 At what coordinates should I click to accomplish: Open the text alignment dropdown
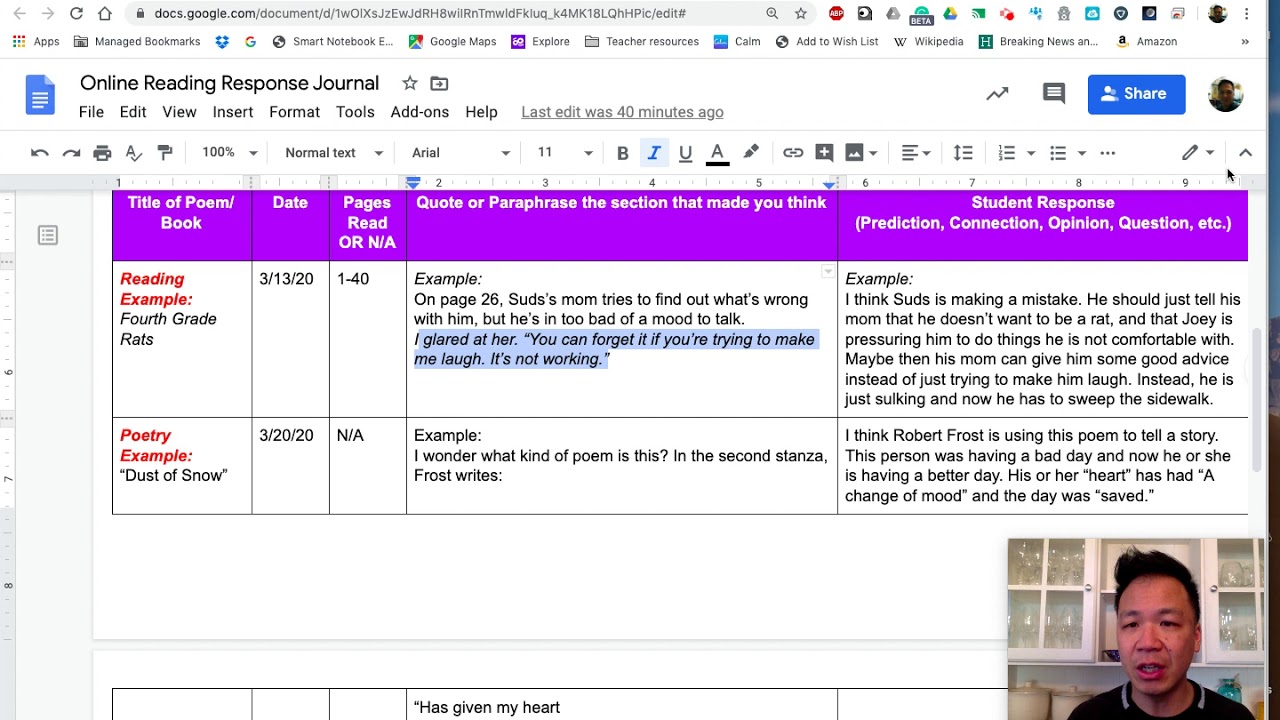pos(916,153)
